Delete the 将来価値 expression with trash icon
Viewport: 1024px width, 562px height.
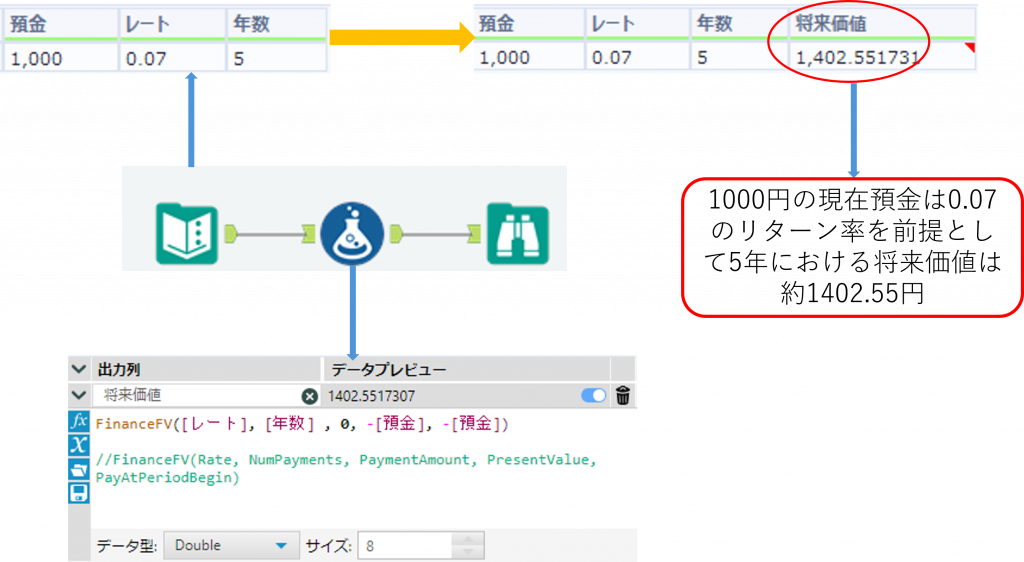coord(623,396)
